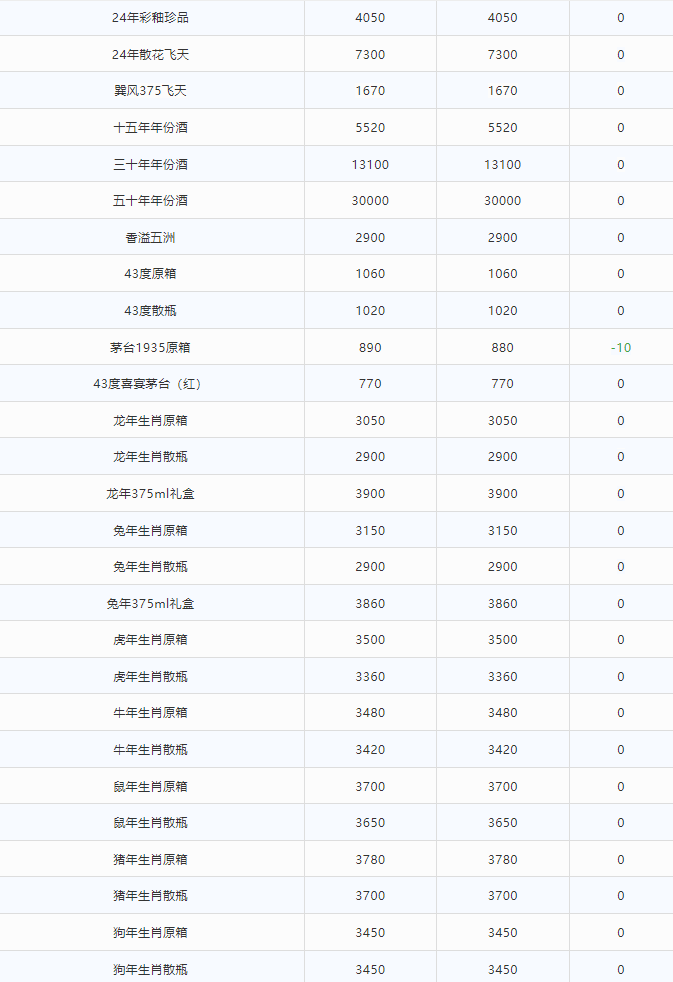Click second 4050 price for 24年彩釉珍品
The height and width of the screenshot is (982, 673).
coord(503,18)
